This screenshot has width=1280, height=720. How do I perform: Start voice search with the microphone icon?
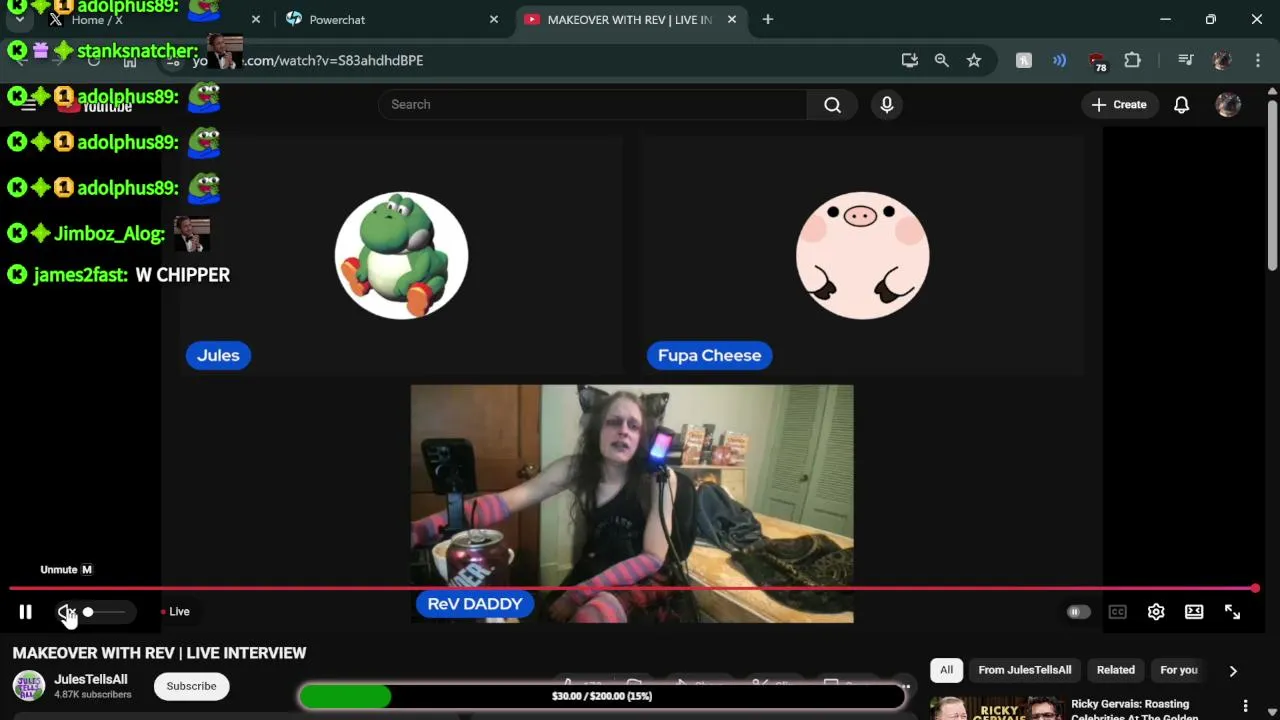887,105
